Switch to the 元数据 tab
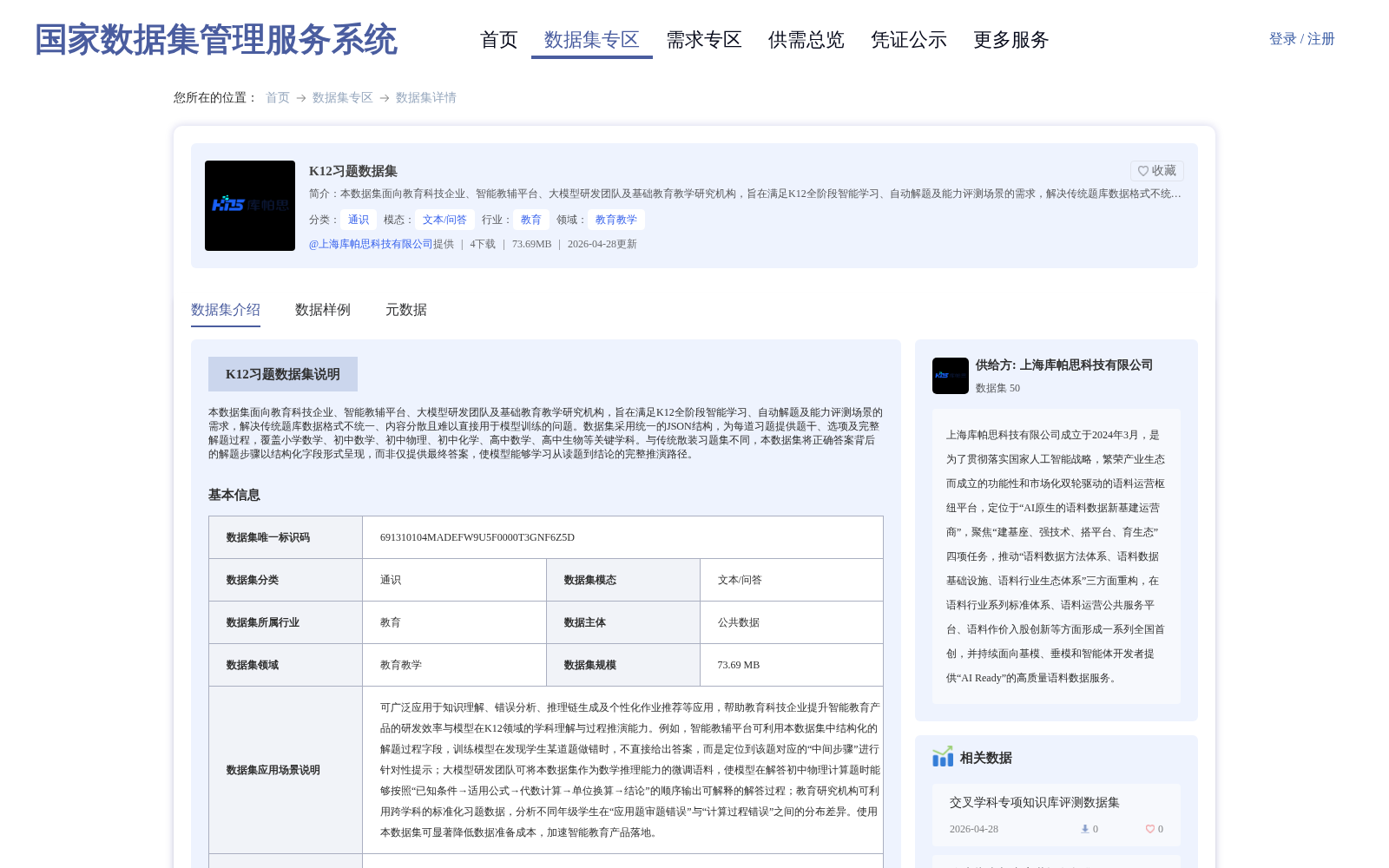1389x868 pixels. point(406,310)
